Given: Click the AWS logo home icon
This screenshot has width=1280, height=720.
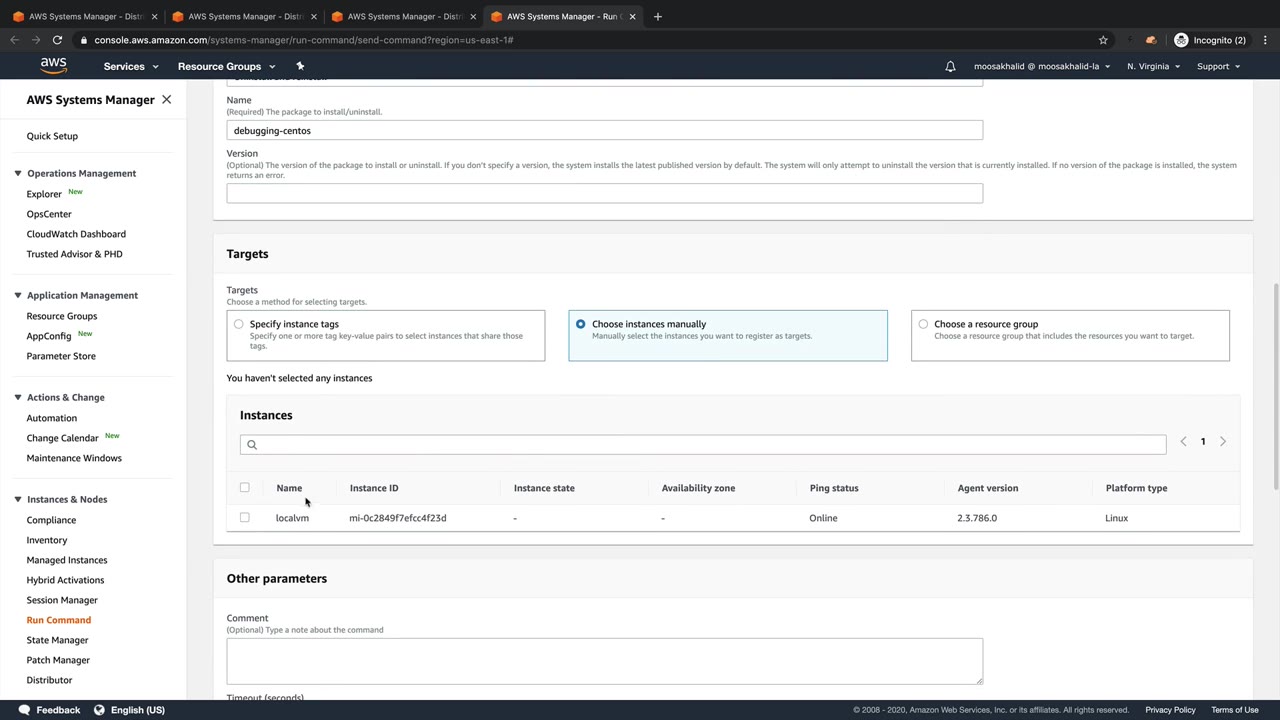Looking at the screenshot, I should click(53, 66).
